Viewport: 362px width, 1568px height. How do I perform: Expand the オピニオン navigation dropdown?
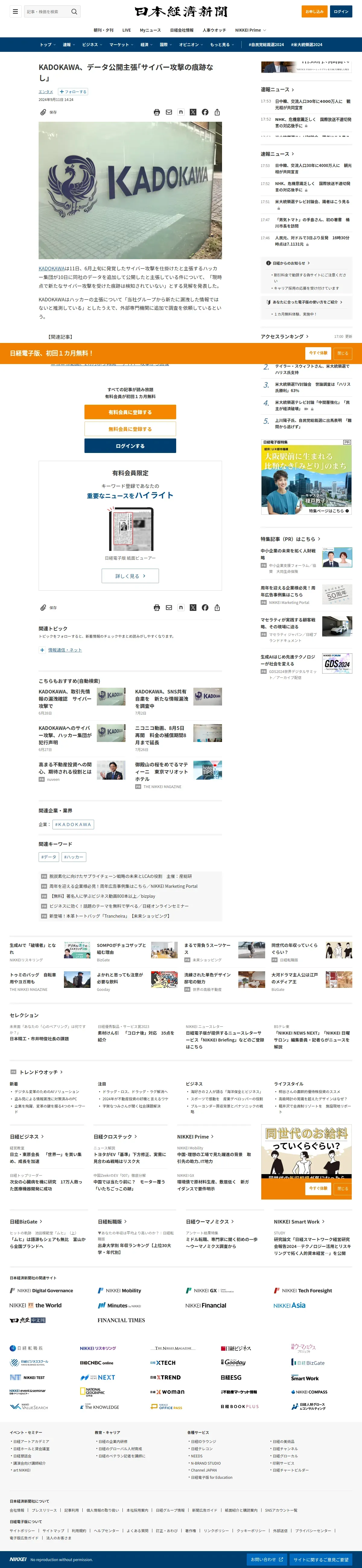point(191,44)
